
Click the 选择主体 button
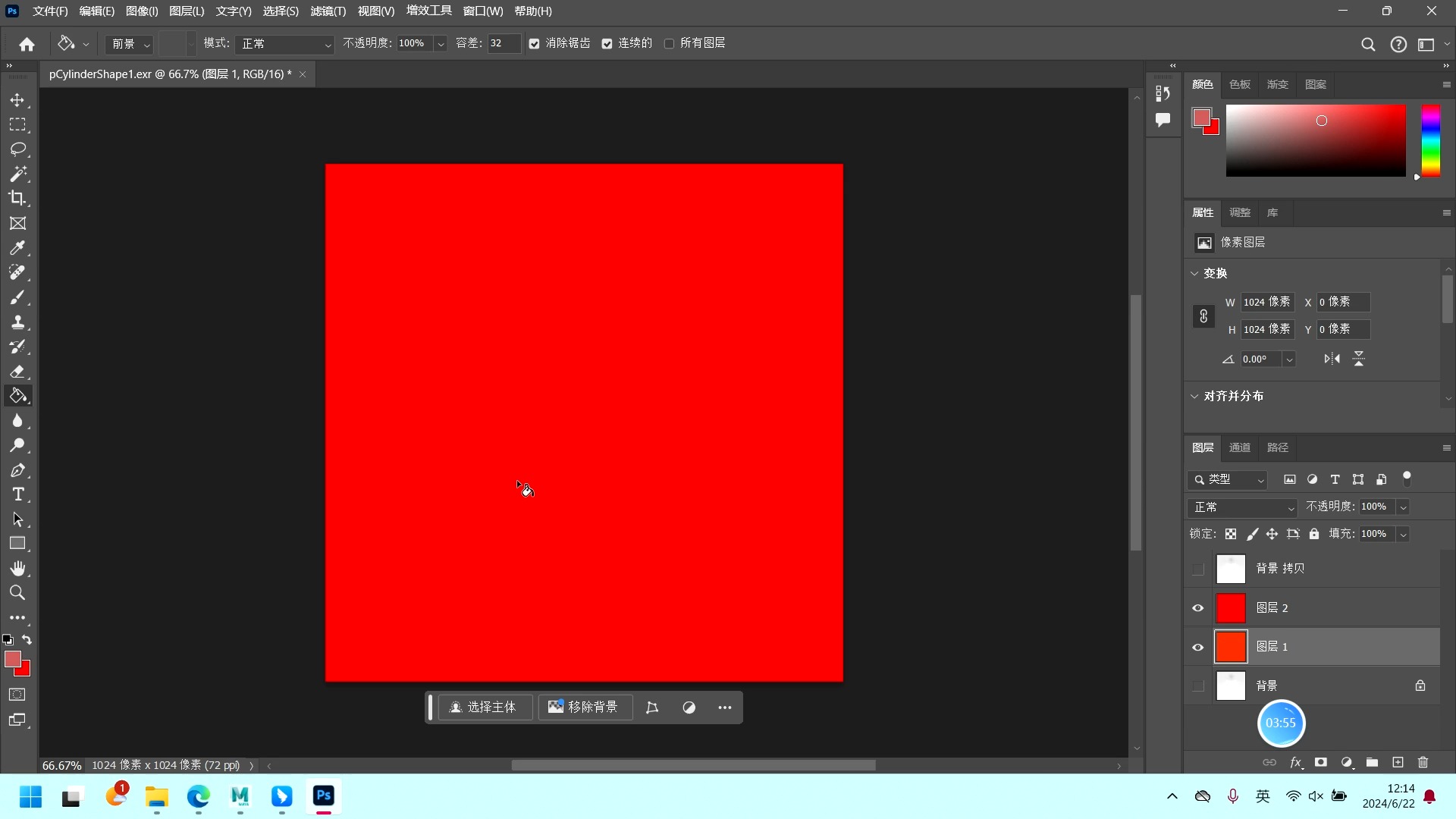point(485,708)
